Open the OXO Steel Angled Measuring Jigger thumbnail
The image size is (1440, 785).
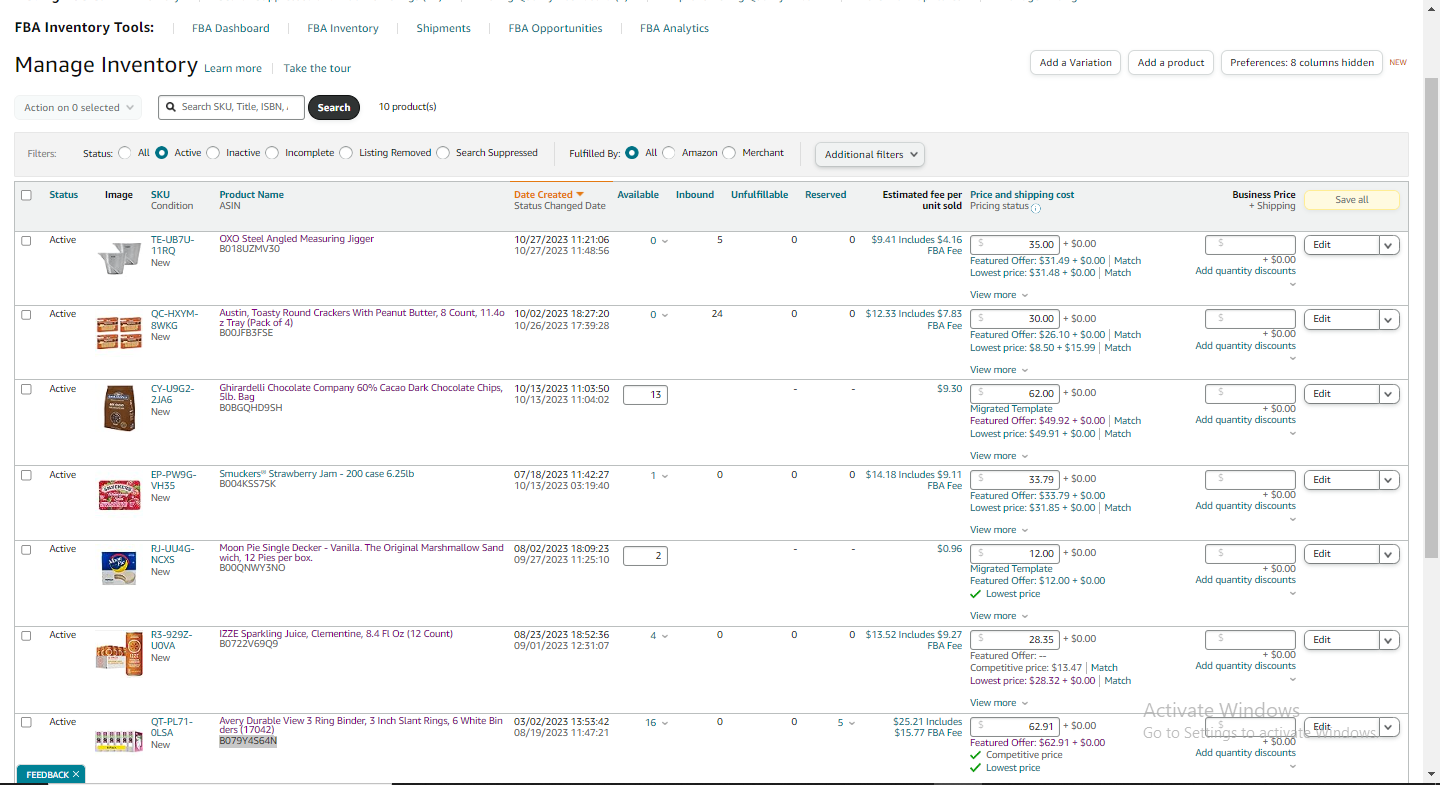point(119,258)
